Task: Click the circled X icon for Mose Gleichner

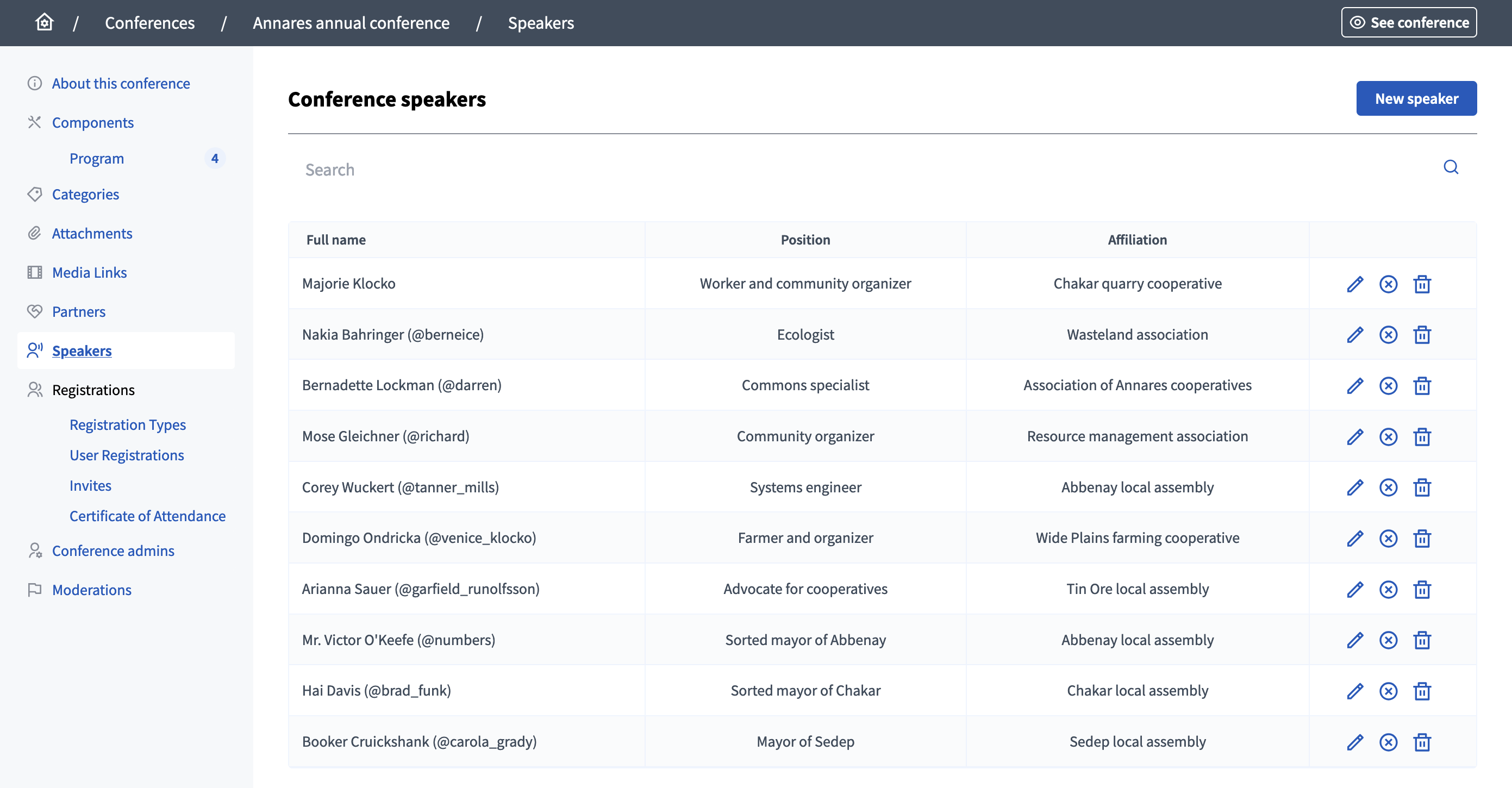Action: [1388, 437]
